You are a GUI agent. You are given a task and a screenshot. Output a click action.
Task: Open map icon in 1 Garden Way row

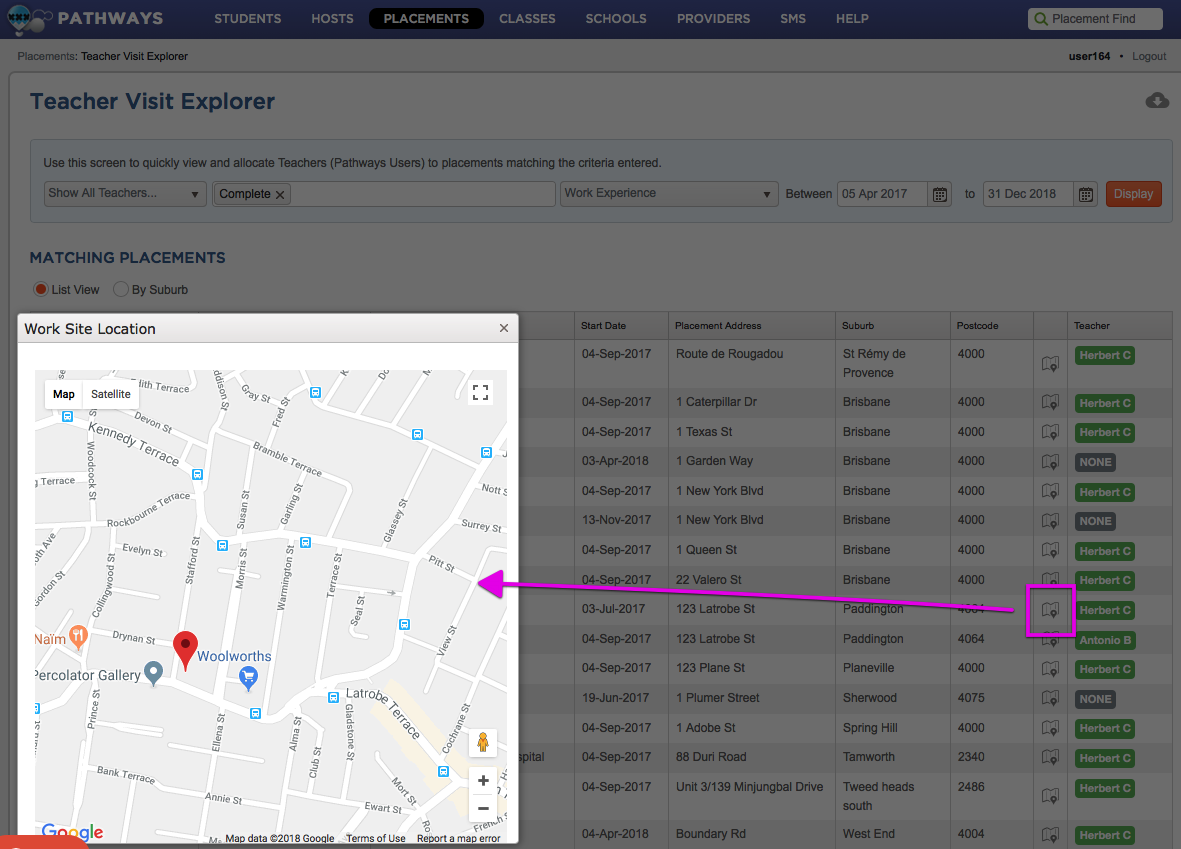tap(1050, 462)
